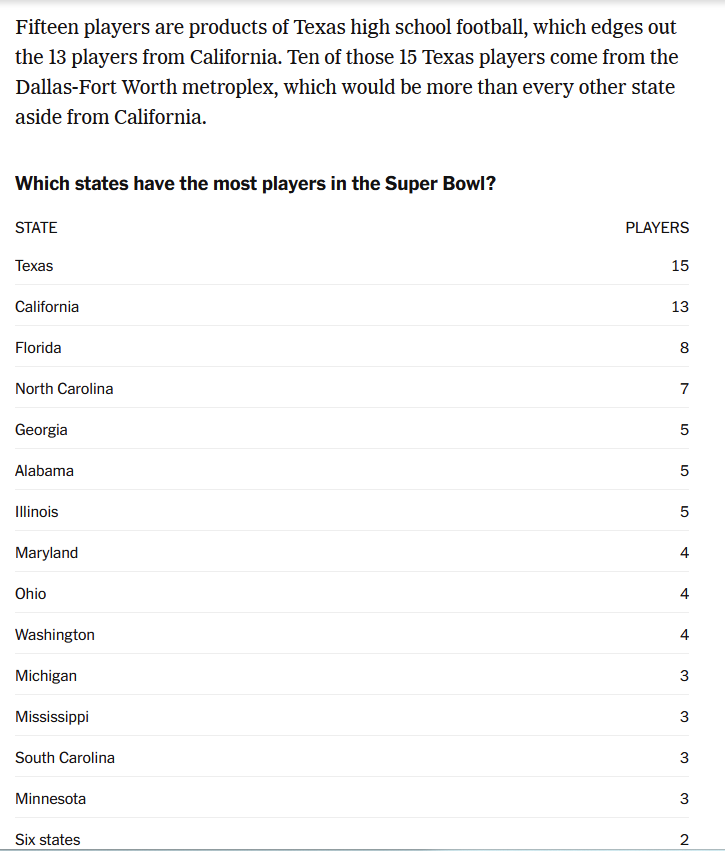Click on Michigan in the table
Viewport: 725px width, 851px height.
click(x=46, y=676)
